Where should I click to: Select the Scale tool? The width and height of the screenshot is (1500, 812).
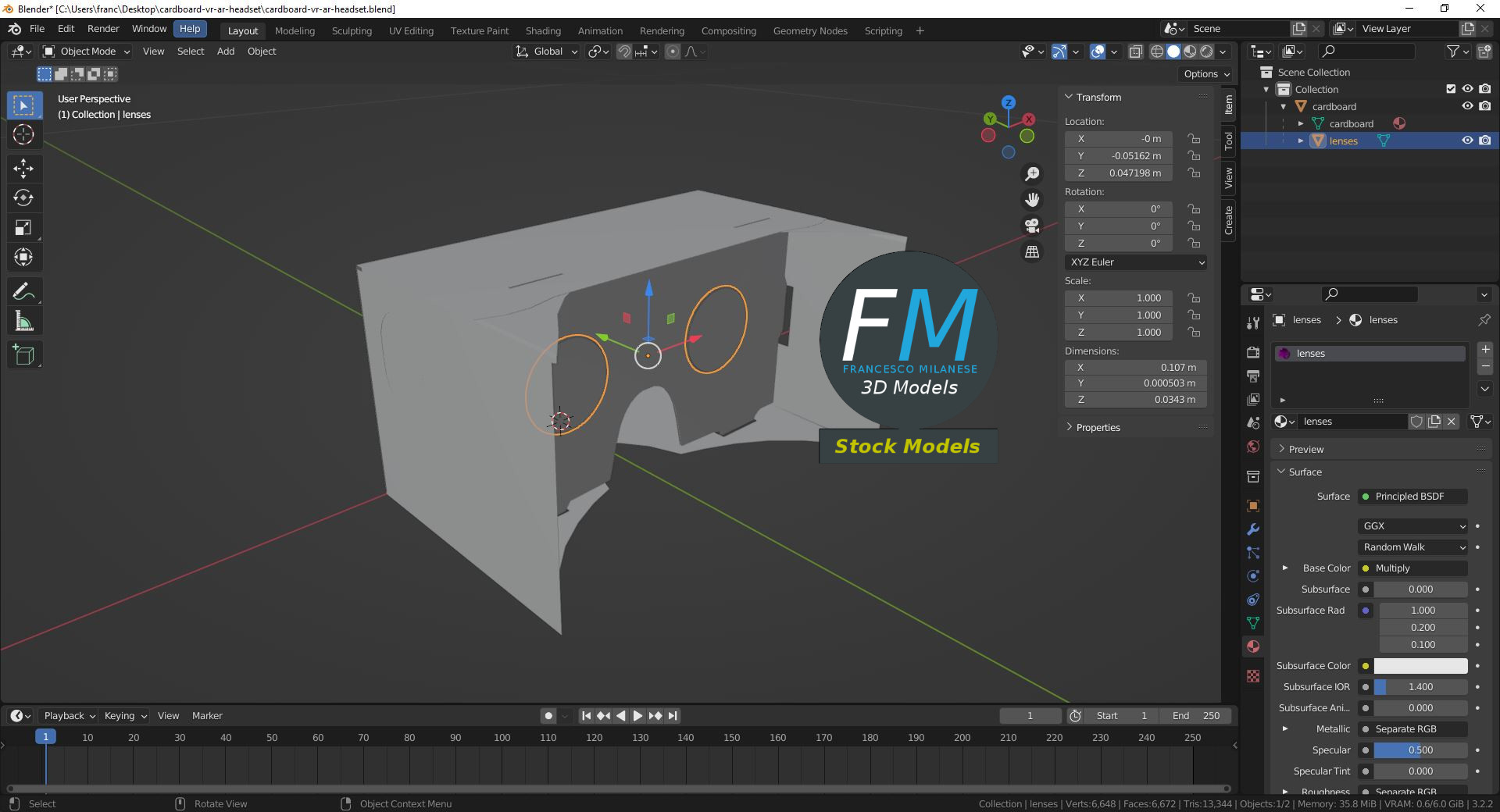[x=24, y=227]
